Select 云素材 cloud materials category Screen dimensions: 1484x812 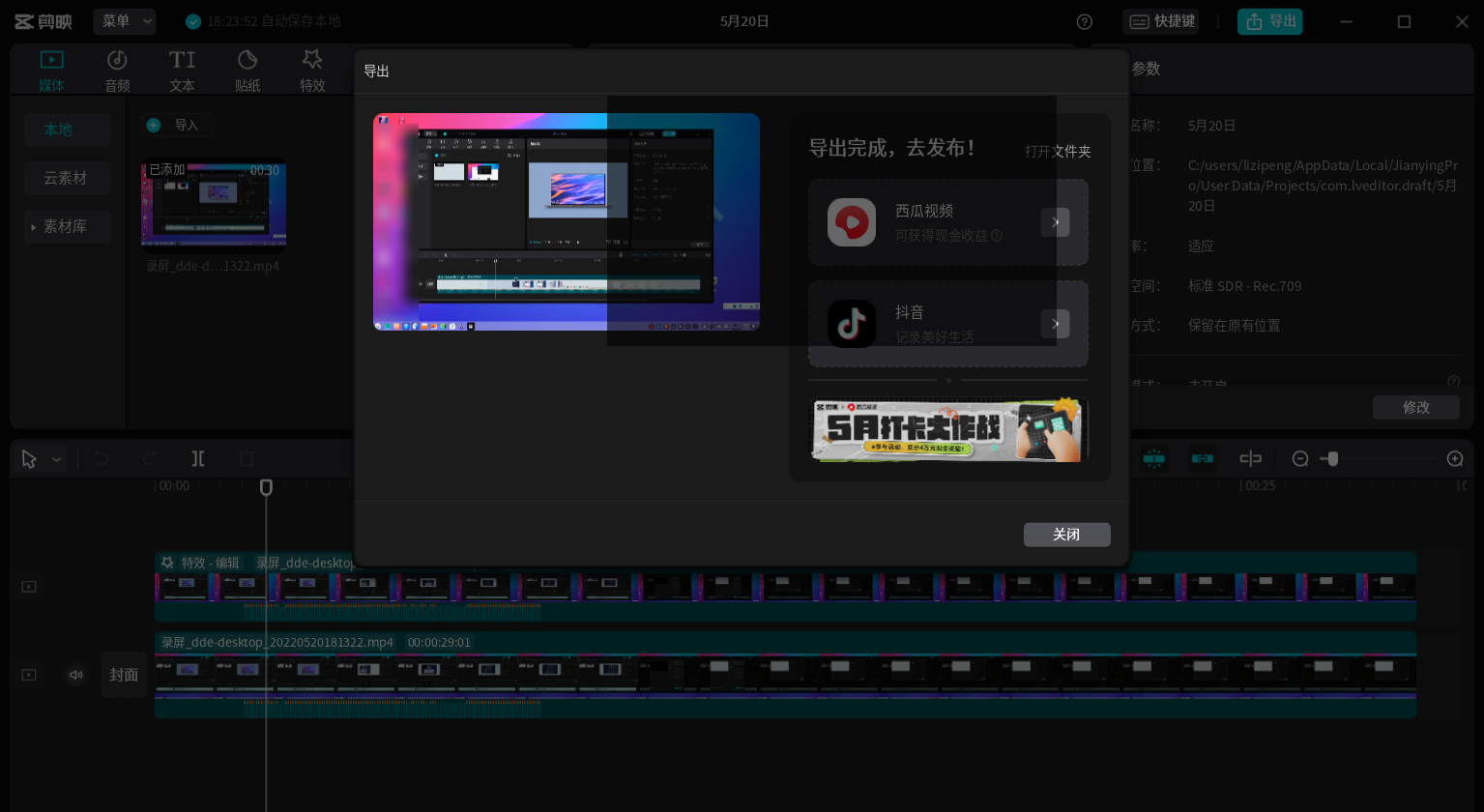tap(68, 178)
